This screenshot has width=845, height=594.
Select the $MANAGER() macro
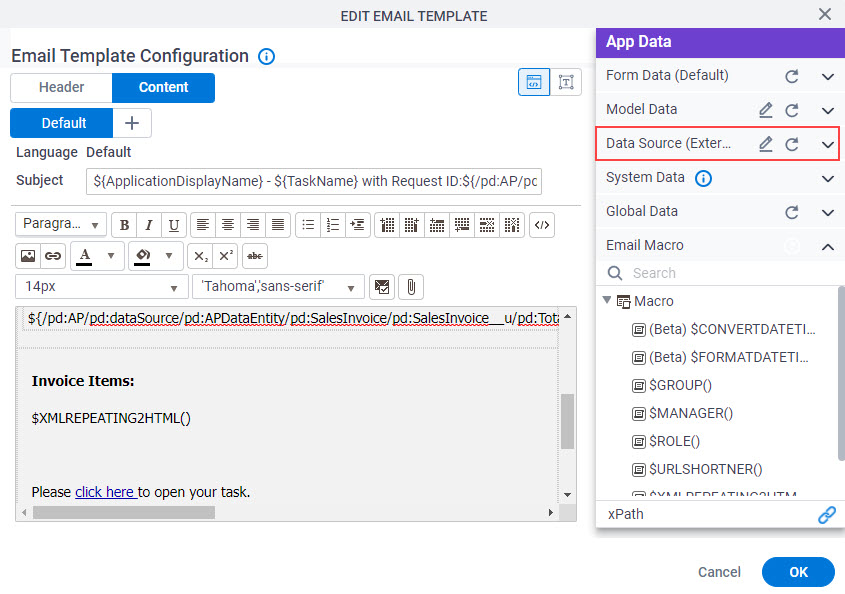(691, 413)
